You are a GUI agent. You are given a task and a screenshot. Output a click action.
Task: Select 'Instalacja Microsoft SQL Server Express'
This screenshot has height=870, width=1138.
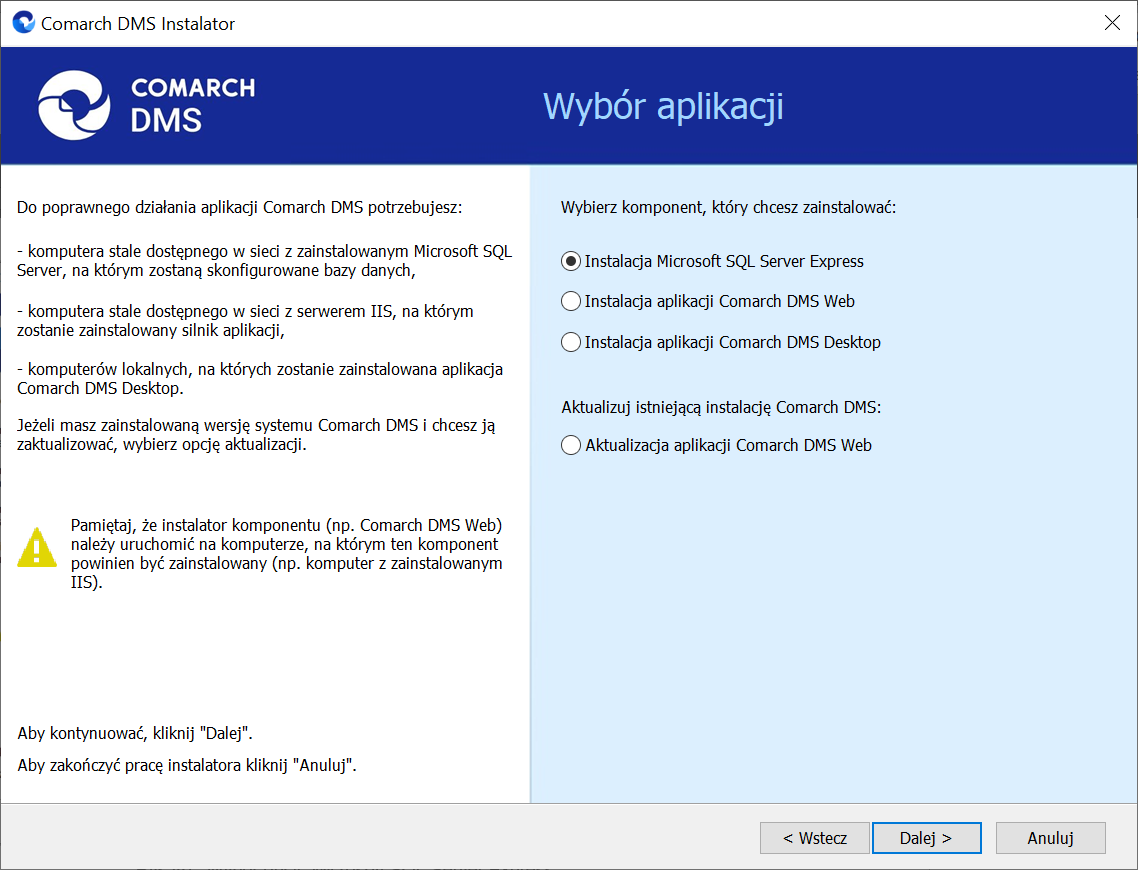(x=570, y=261)
